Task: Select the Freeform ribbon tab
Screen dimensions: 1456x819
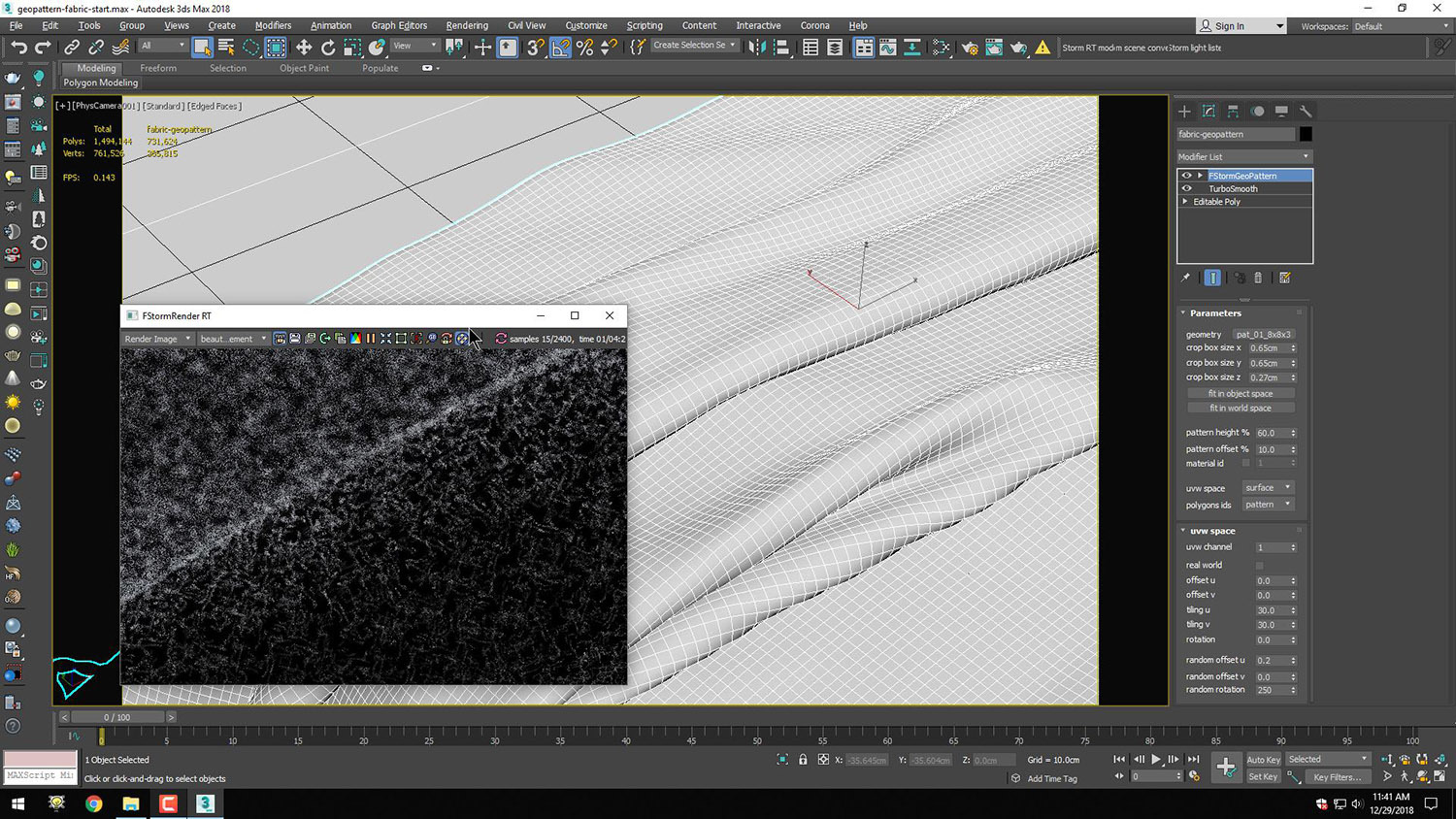Action: (x=158, y=68)
